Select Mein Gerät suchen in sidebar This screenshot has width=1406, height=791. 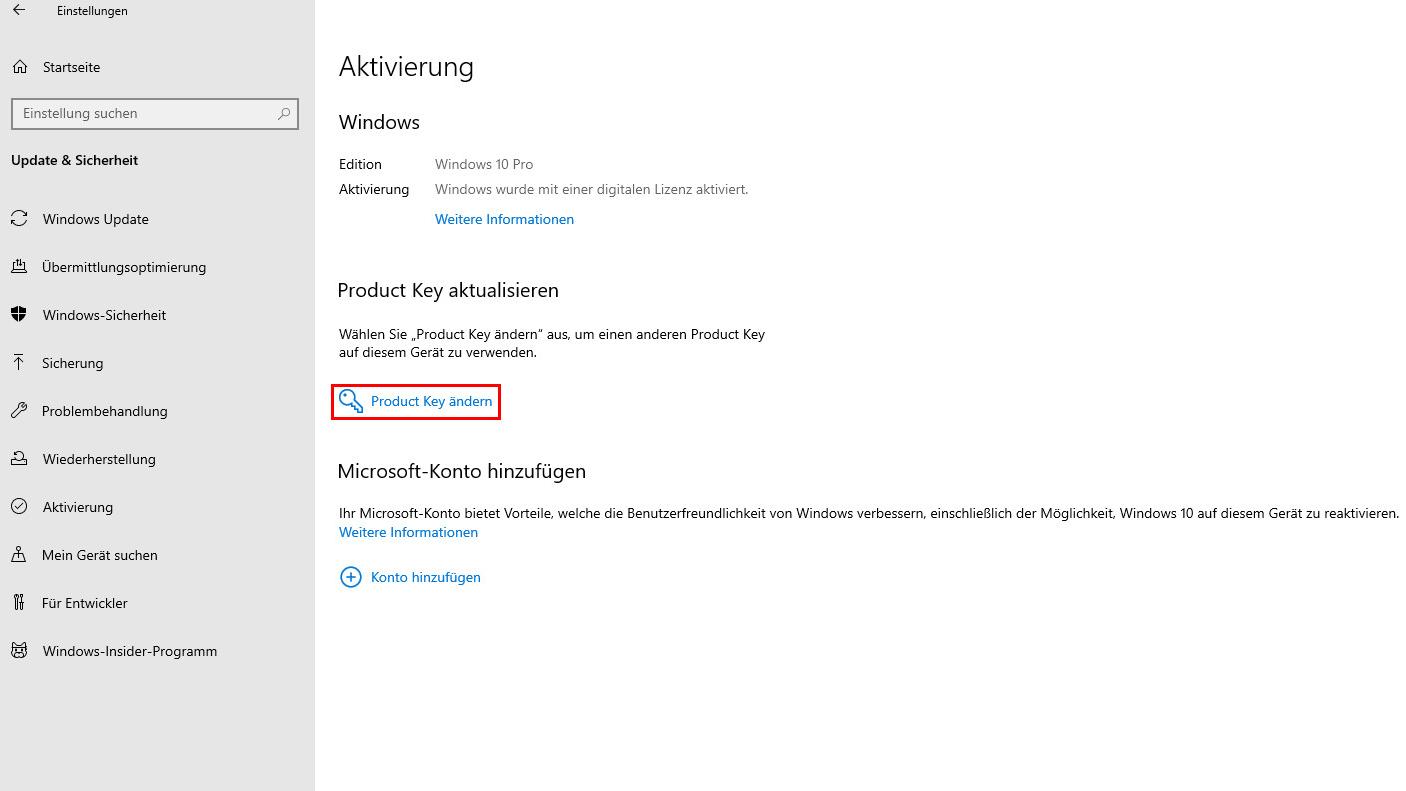(x=99, y=555)
